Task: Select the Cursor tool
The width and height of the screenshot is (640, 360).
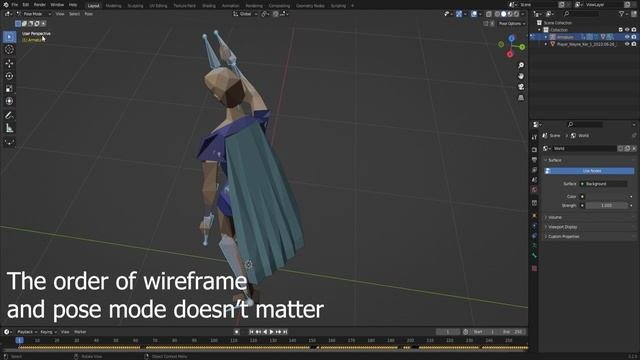Action: 9,49
